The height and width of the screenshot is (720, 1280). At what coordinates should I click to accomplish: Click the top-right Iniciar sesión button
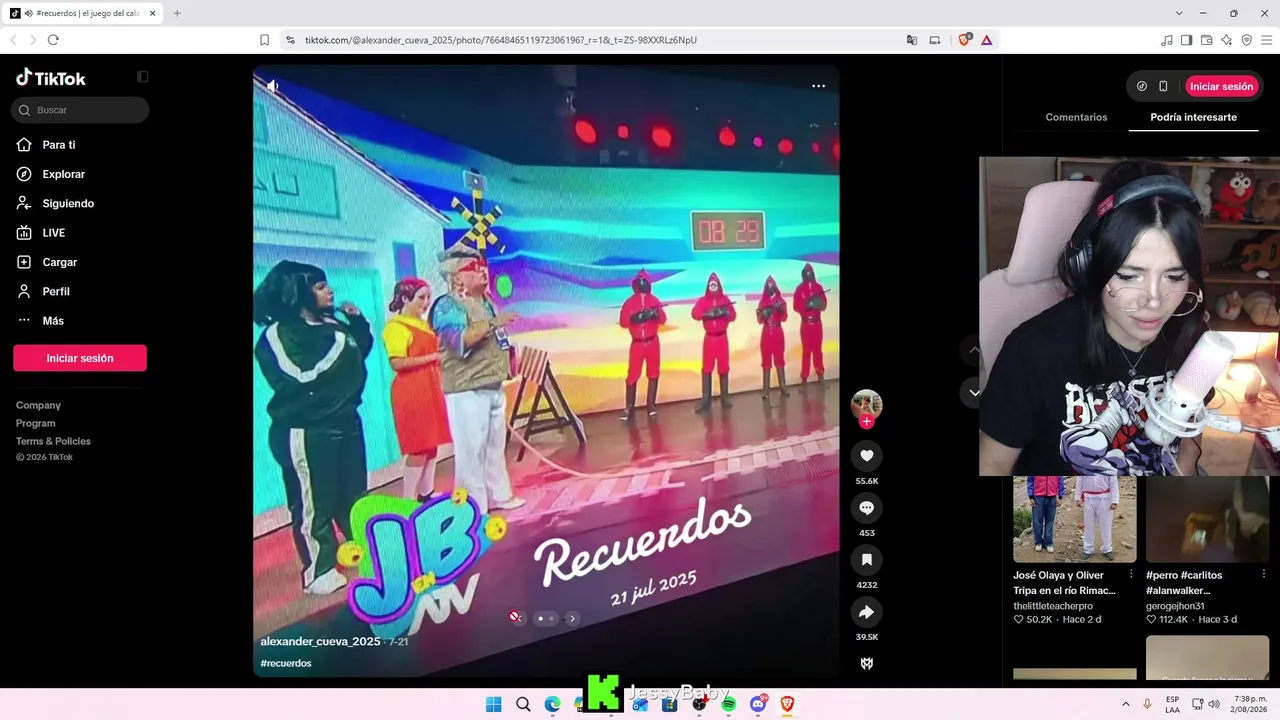point(1221,86)
